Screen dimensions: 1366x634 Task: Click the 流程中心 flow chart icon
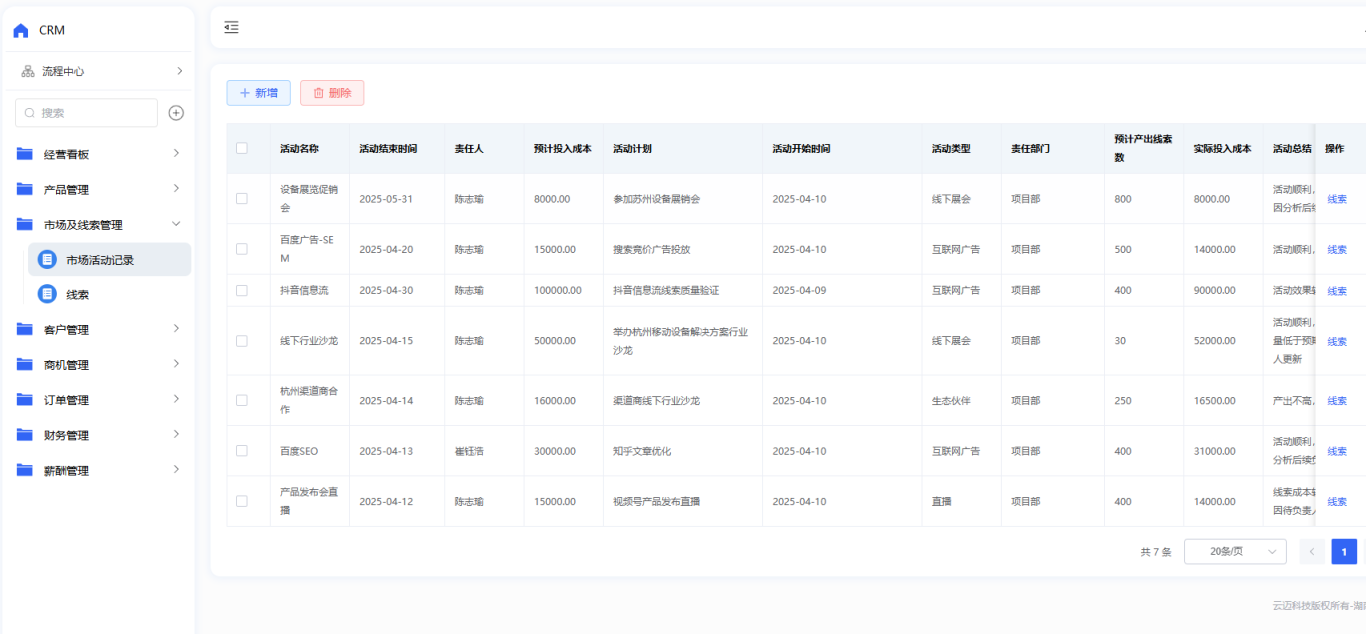tap(28, 71)
